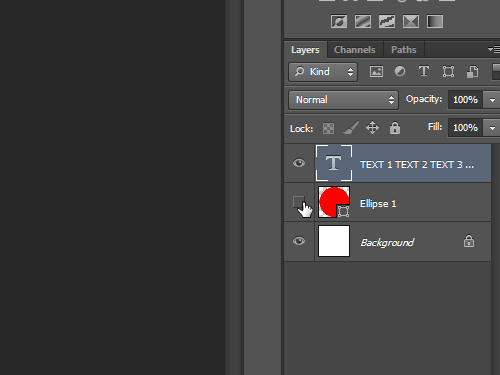500x375 pixels.
Task: Lock image pixels brush icon
Action: (x=351, y=128)
